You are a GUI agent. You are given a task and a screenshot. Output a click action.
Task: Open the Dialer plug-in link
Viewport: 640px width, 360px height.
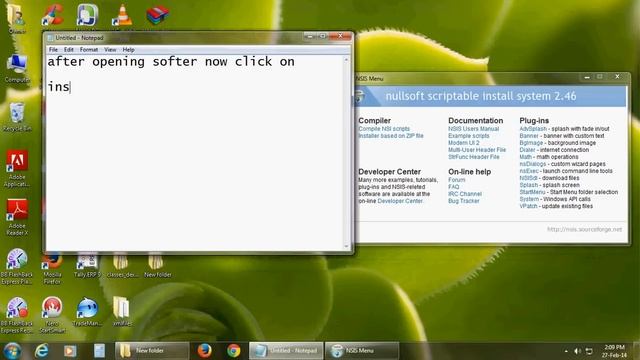pyautogui.click(x=527, y=150)
